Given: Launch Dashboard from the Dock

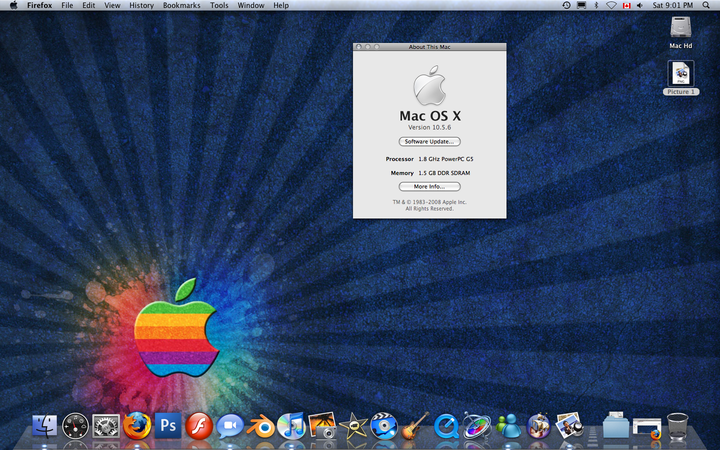Looking at the screenshot, I should (75, 426).
